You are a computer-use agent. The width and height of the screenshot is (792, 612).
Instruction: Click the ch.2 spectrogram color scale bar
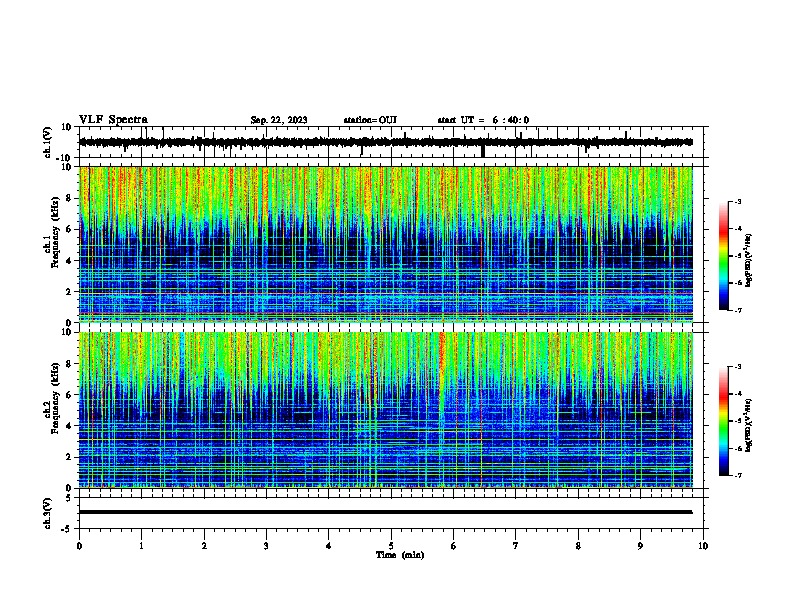pos(724,421)
